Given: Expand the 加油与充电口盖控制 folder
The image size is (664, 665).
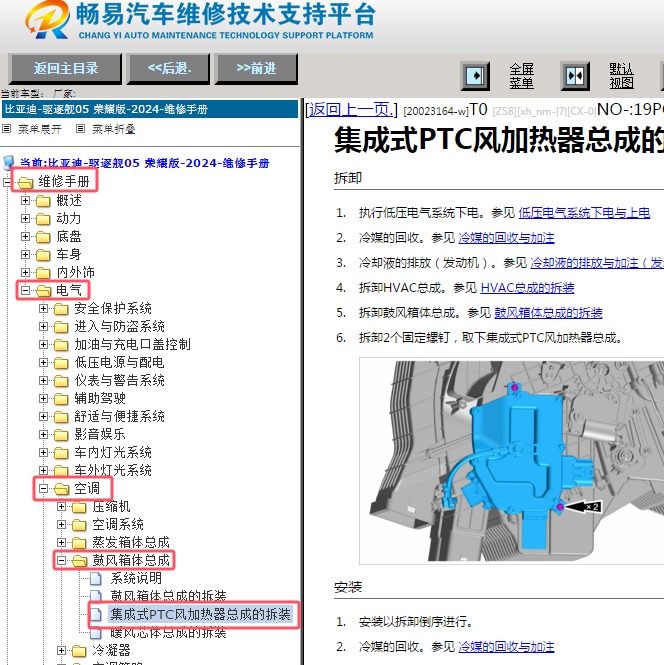Looking at the screenshot, I should pos(43,344).
